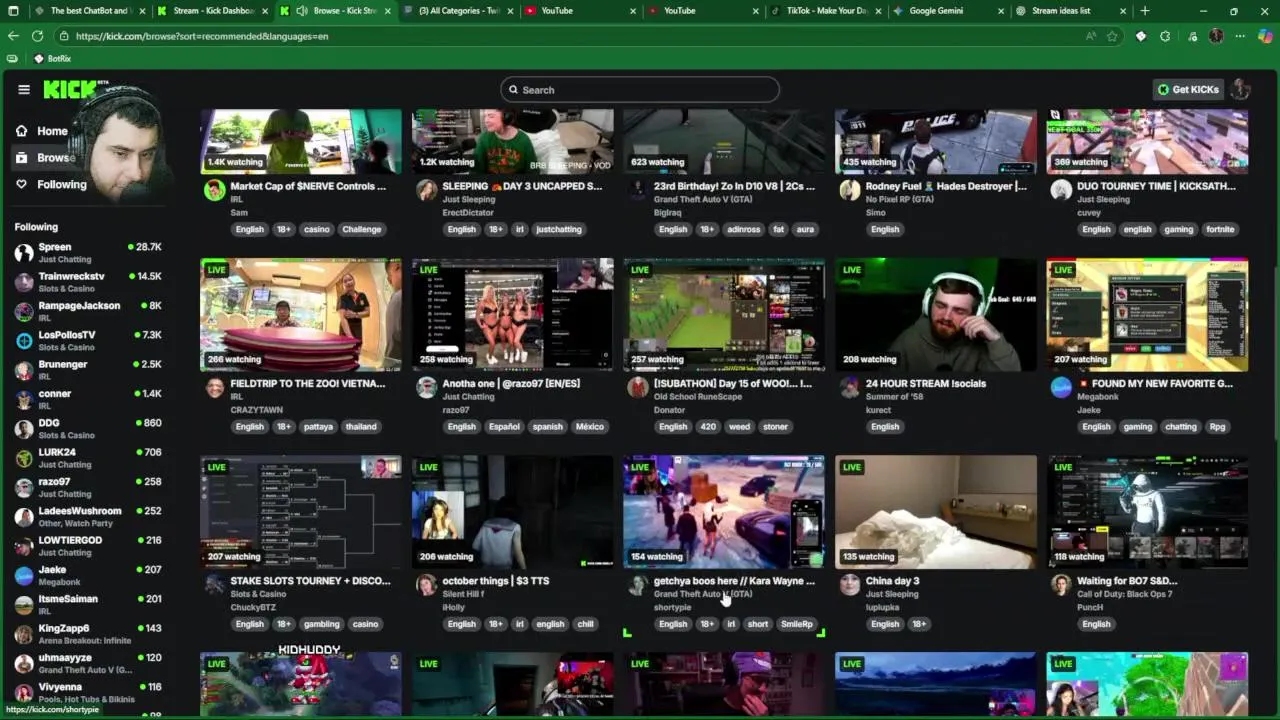Image resolution: width=1280 pixels, height=720 pixels.
Task: Switch to Stream - Kick Dashboard tab
Action: pos(213,11)
